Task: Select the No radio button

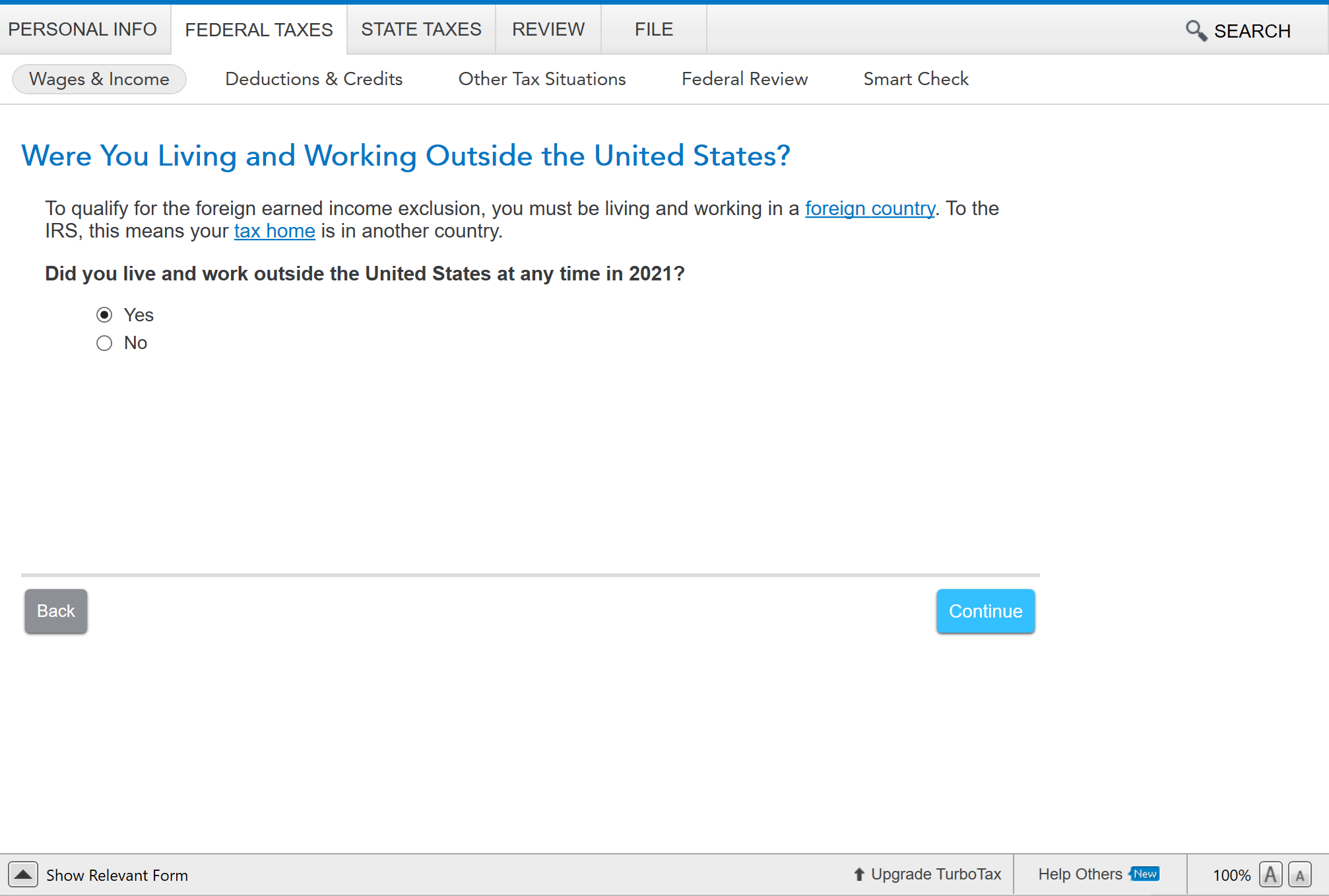Action: point(104,343)
